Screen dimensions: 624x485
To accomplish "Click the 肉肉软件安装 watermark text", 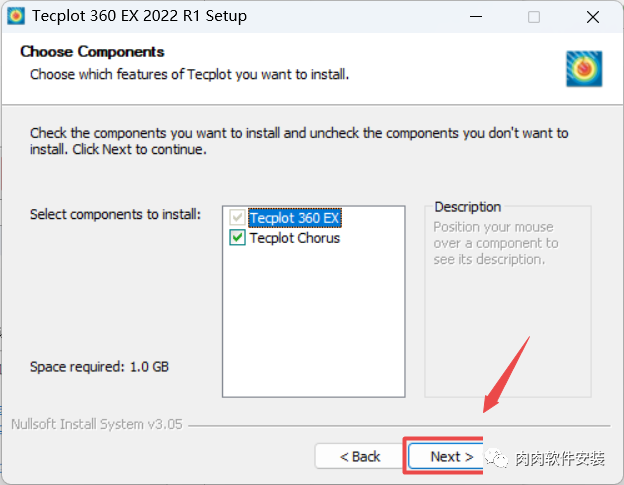I will [x=560, y=458].
